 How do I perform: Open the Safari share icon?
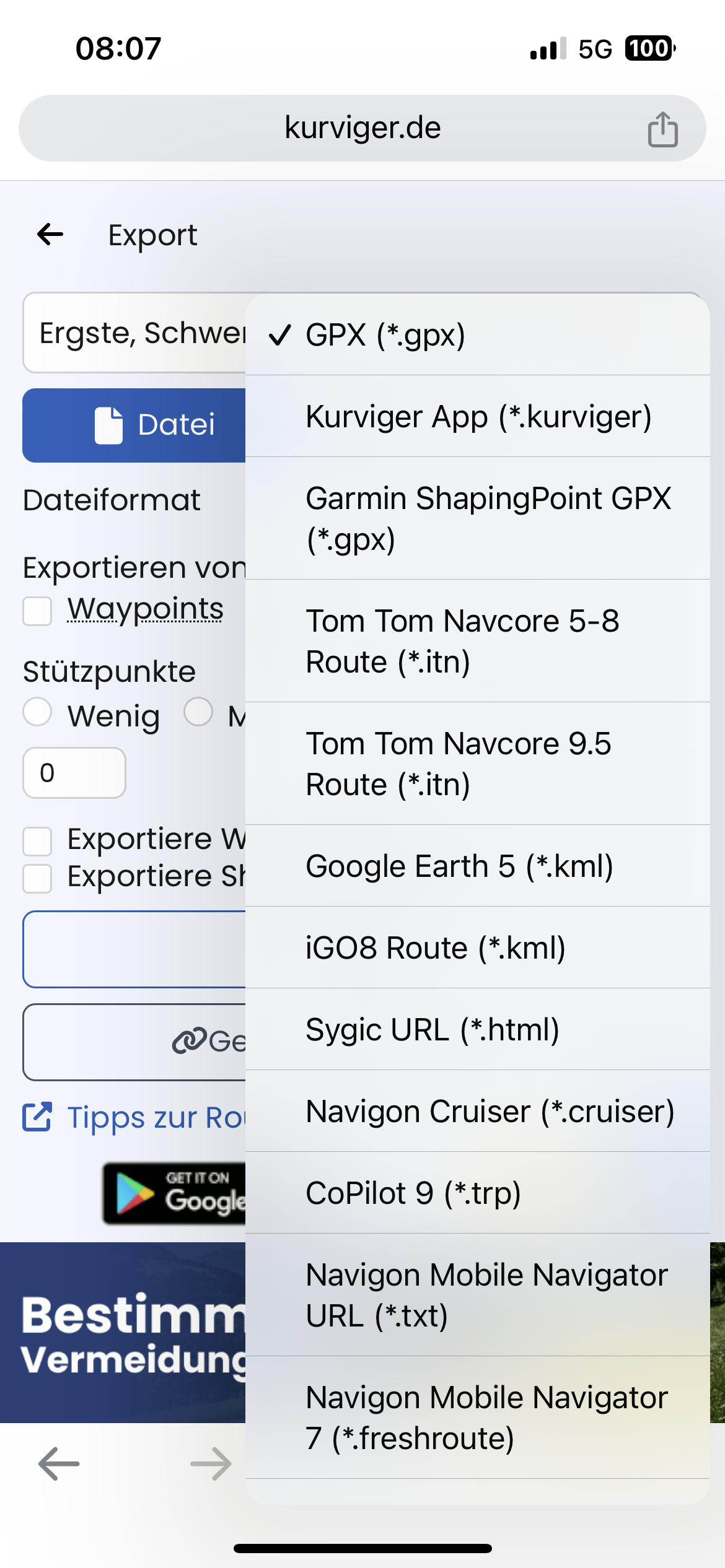(662, 129)
